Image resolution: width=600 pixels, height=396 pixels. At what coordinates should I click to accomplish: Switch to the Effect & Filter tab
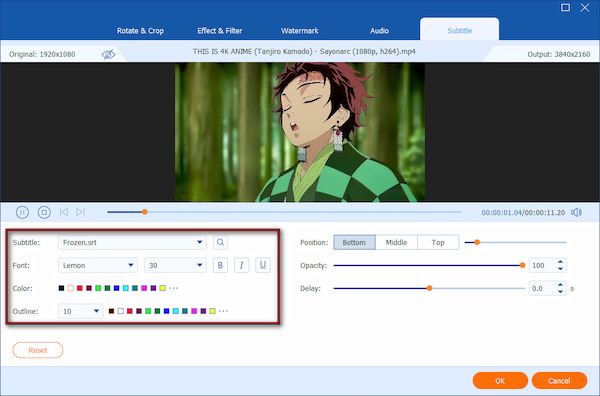220,31
